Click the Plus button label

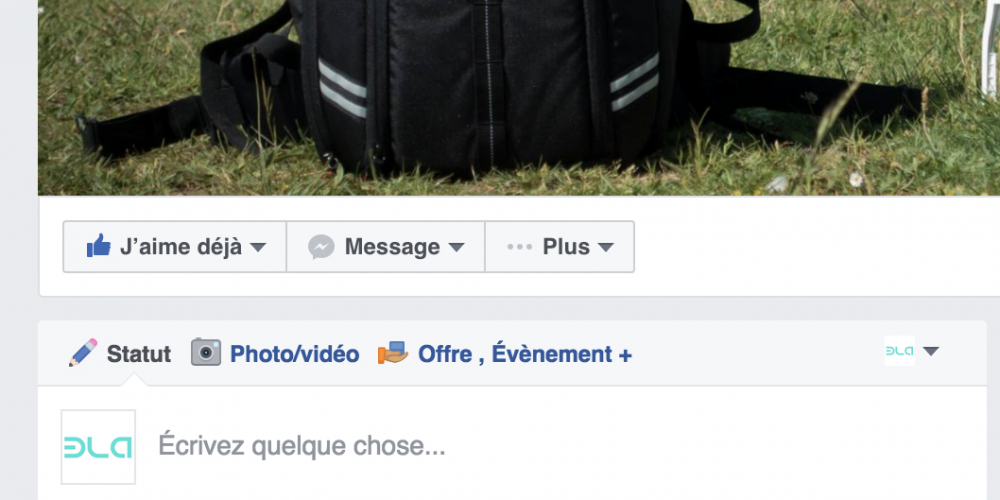tap(566, 247)
